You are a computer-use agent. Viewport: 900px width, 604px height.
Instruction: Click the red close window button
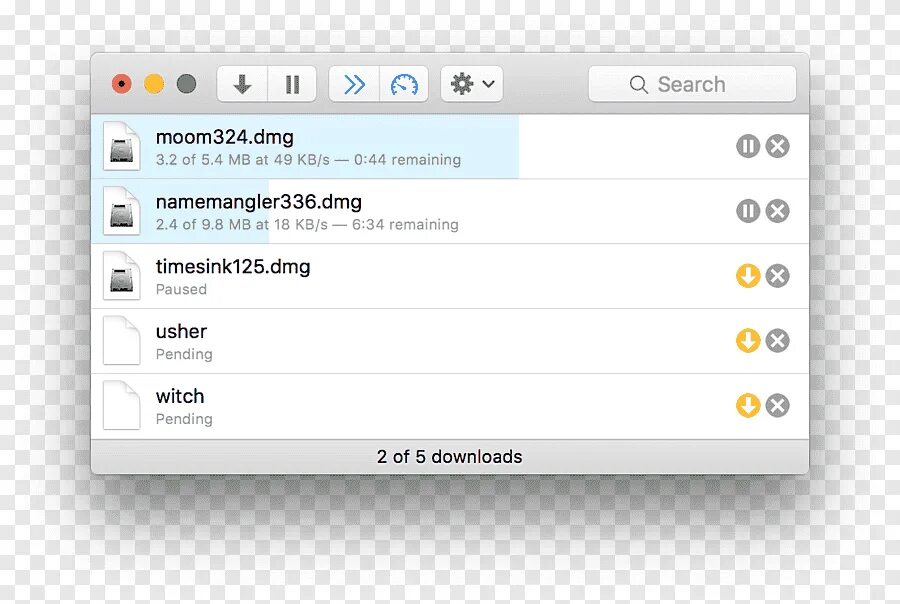tap(122, 84)
